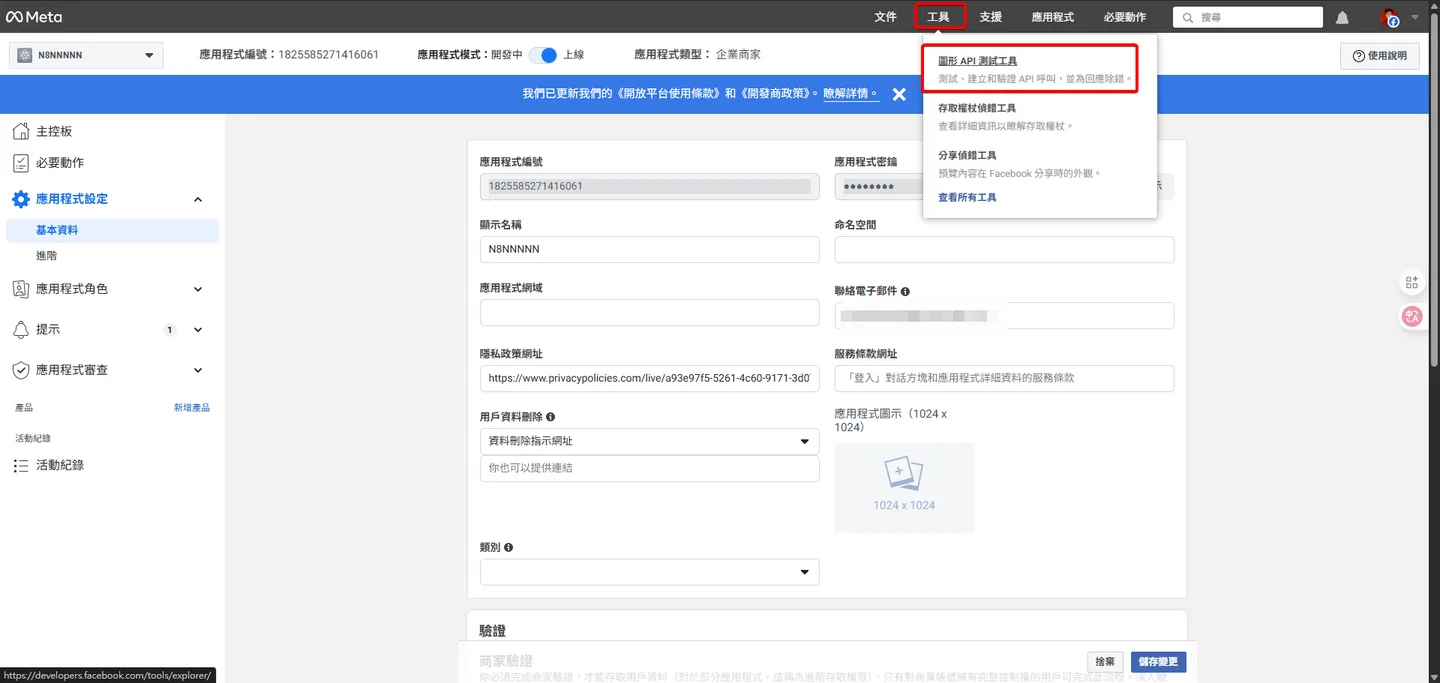Click the 應用程式網域 input field
The width and height of the screenshot is (1440, 683).
tap(649, 312)
